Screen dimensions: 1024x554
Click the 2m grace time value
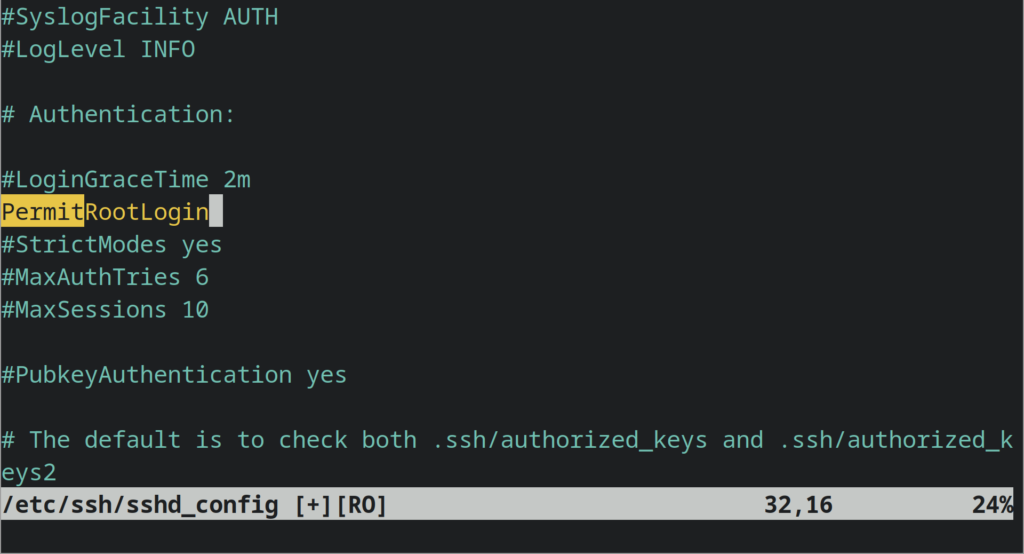click(x=236, y=180)
